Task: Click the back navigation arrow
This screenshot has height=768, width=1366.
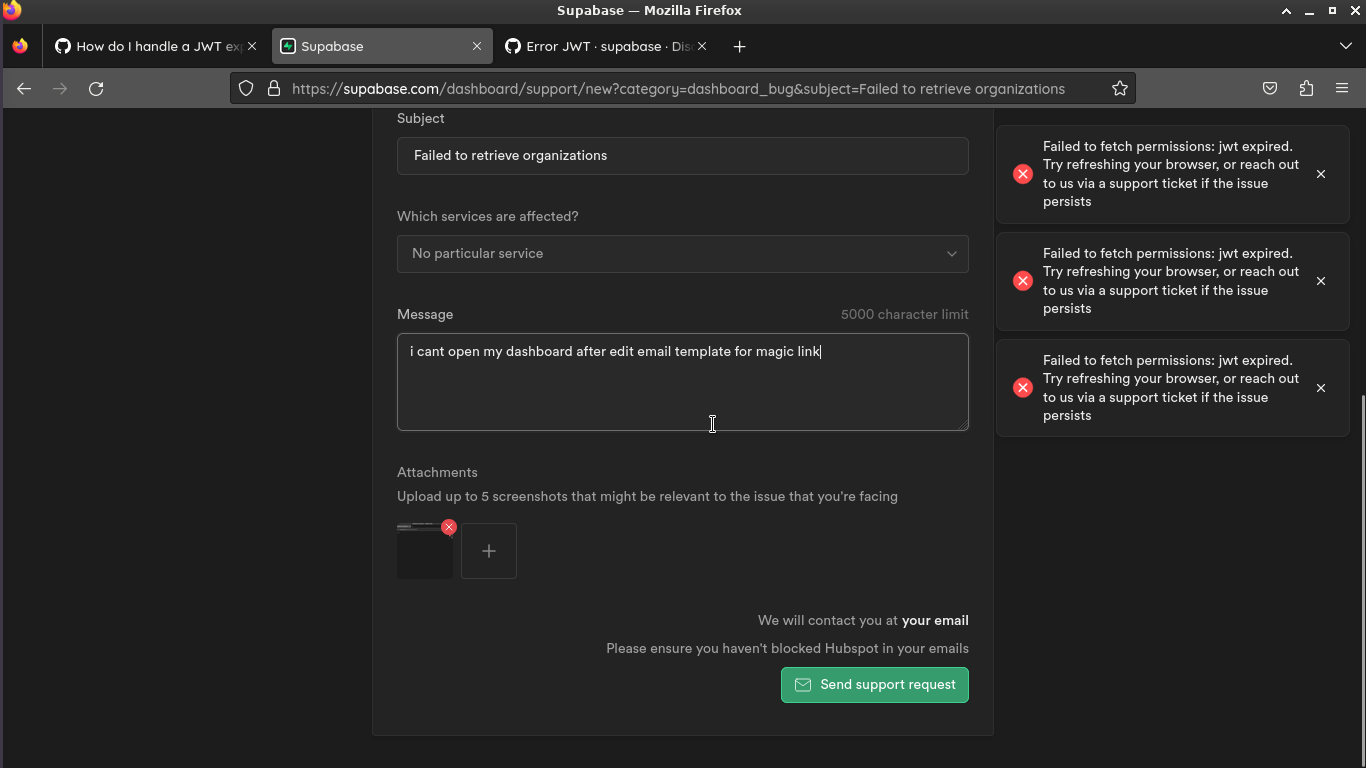Action: pos(24,88)
